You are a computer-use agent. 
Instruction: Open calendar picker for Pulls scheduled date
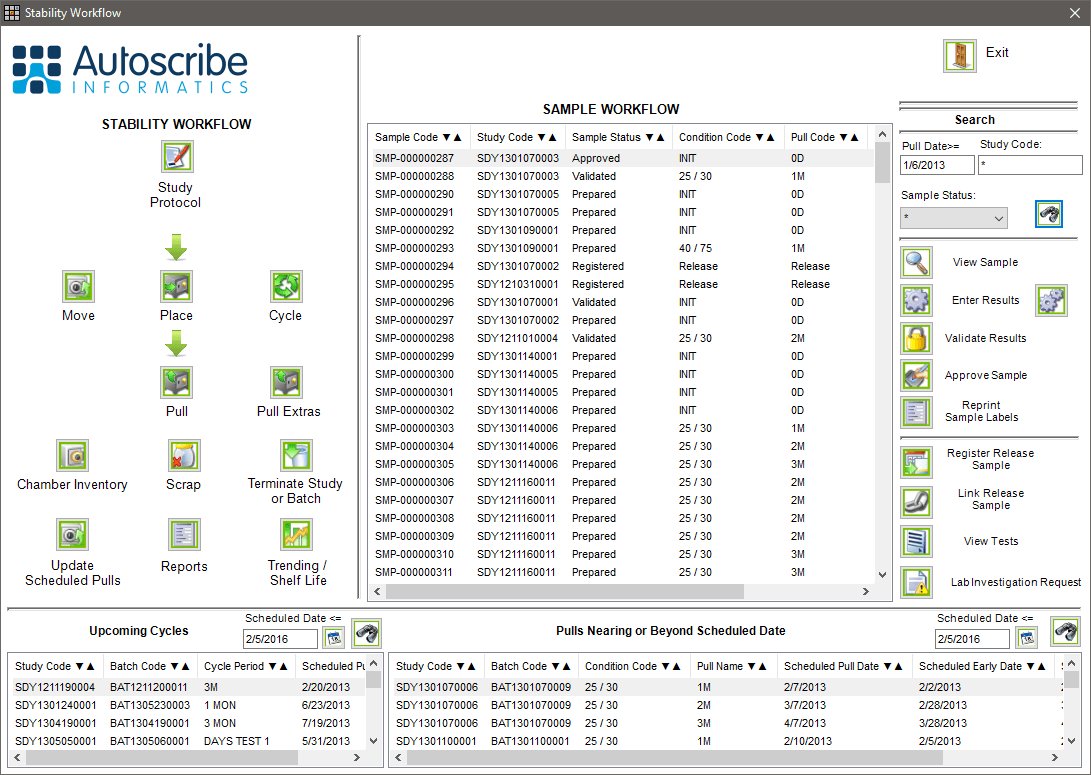tap(1026, 638)
